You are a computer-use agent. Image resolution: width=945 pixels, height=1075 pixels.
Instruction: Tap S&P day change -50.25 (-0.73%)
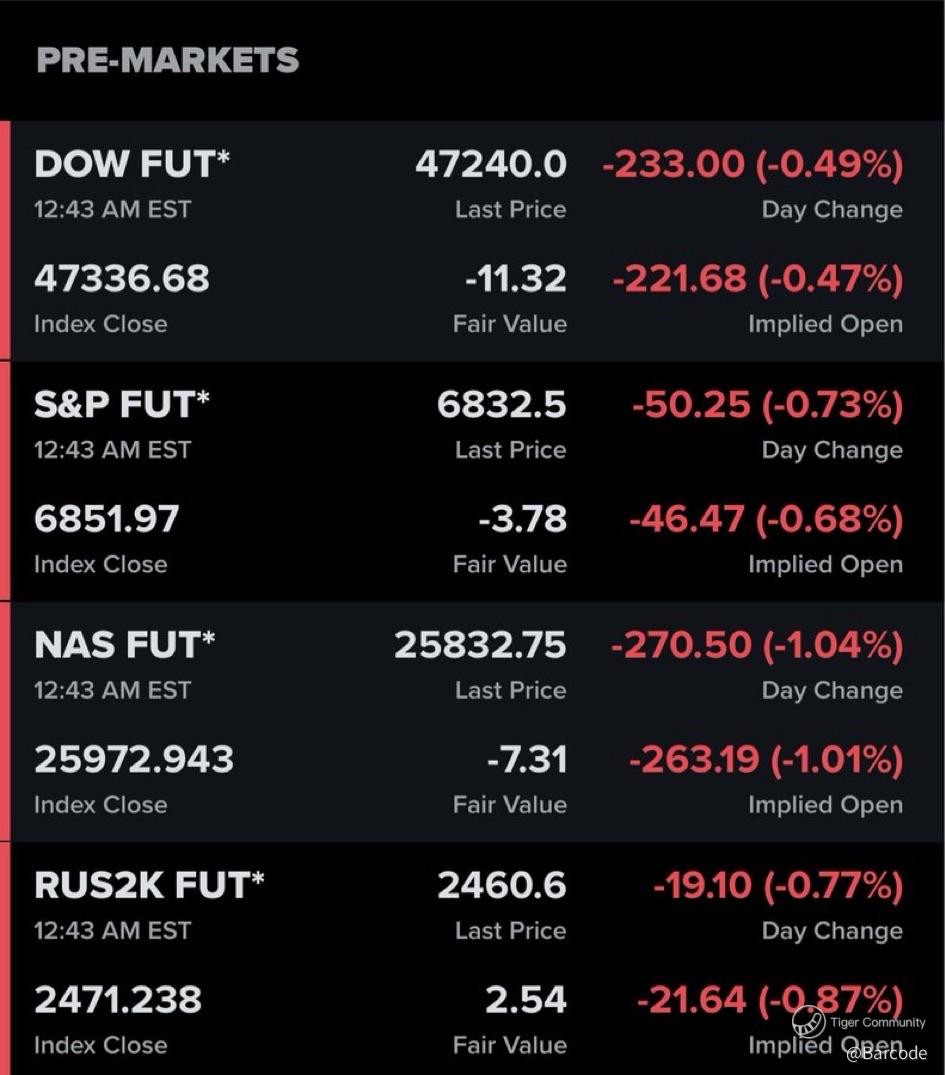[767, 404]
